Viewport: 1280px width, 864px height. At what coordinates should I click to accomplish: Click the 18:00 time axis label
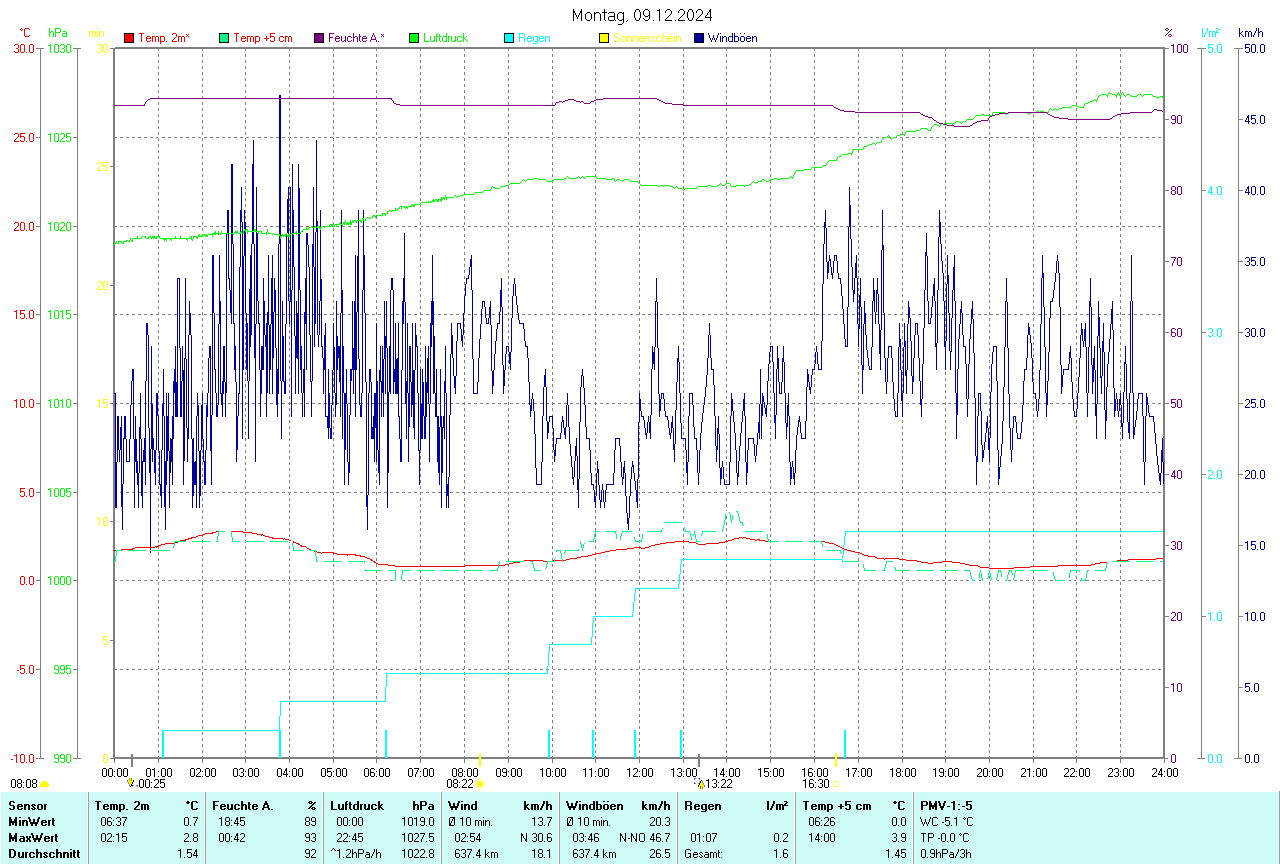[902, 773]
